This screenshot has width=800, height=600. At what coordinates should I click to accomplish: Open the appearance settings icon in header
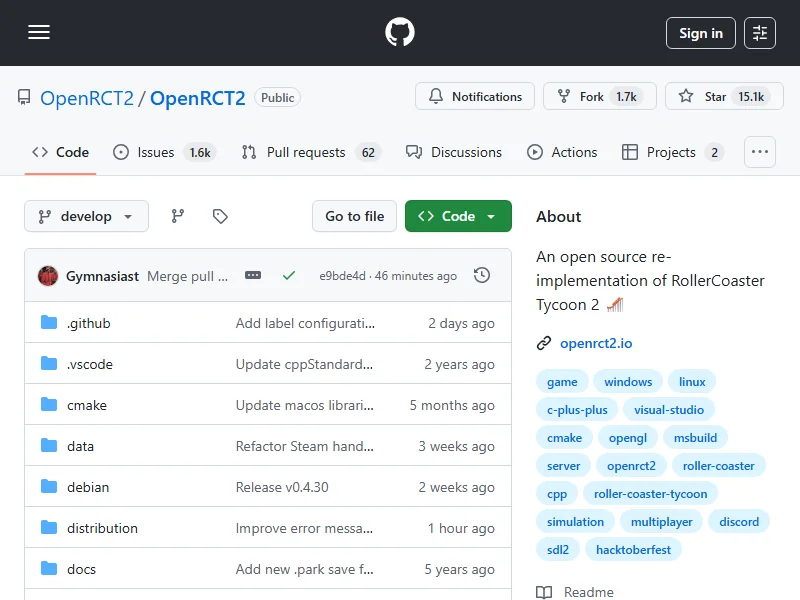pyautogui.click(x=760, y=33)
